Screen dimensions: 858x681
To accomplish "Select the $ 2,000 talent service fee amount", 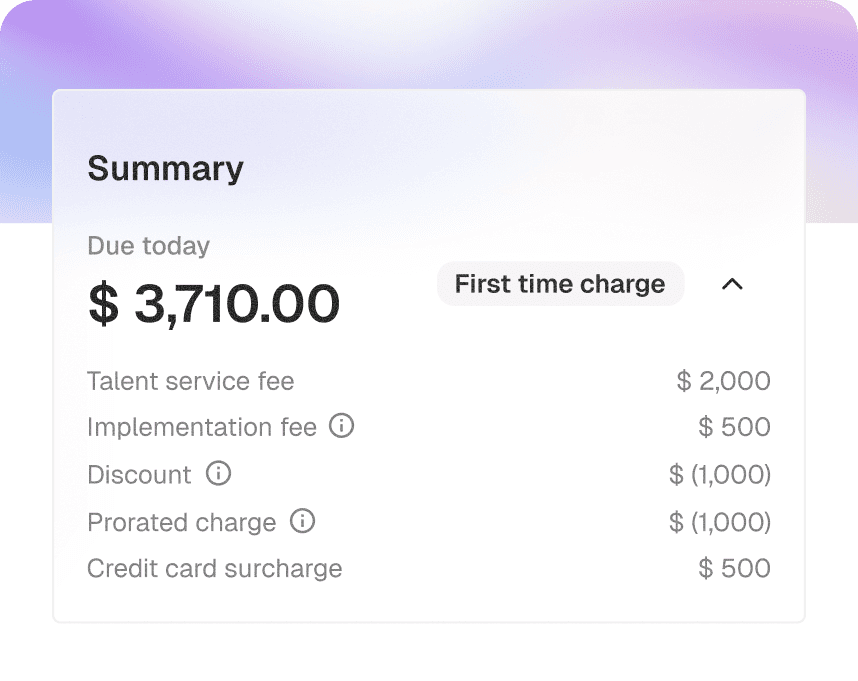I will coord(724,381).
